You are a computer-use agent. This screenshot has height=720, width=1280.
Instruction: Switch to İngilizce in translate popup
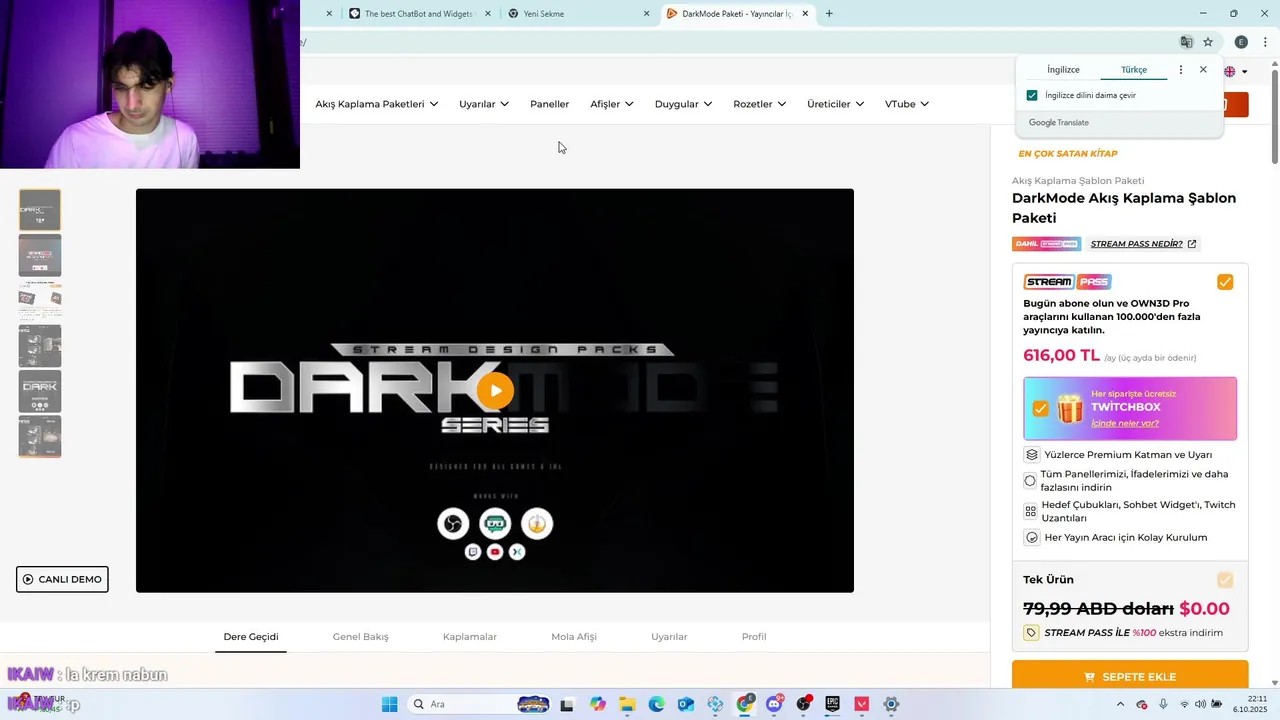click(x=1063, y=70)
